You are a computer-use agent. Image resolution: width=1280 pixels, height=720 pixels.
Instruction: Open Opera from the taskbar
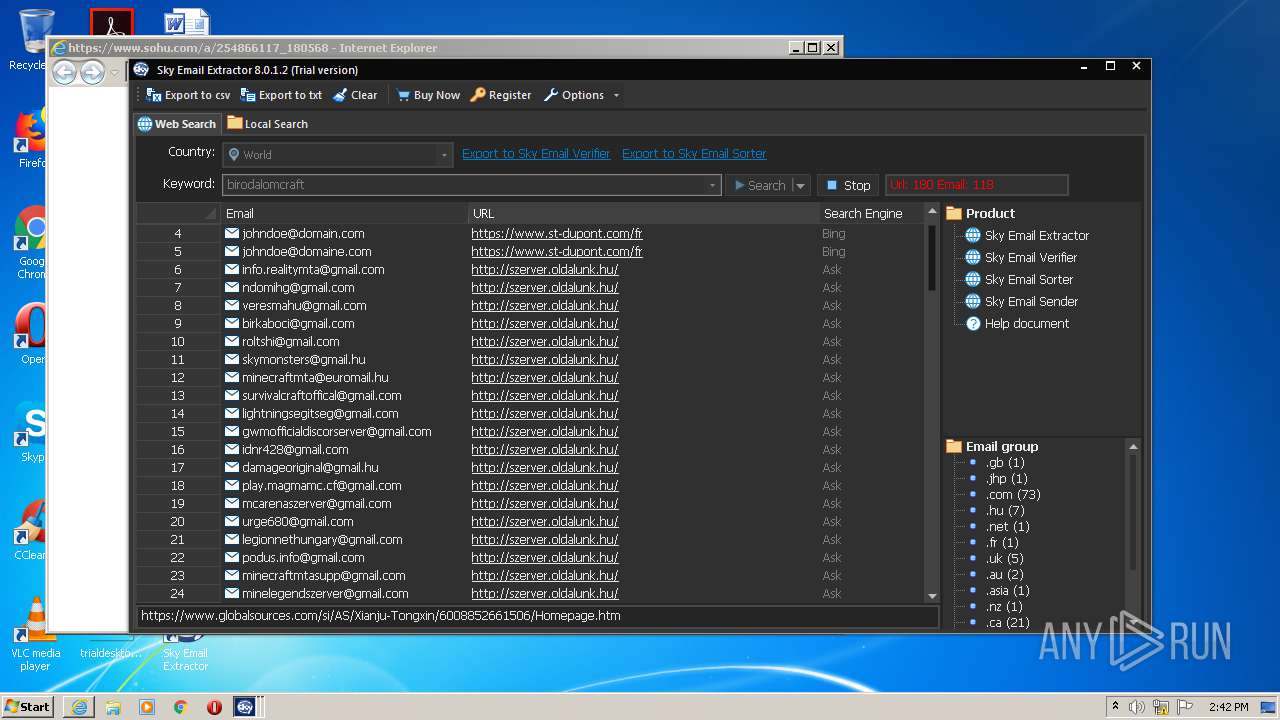214,707
